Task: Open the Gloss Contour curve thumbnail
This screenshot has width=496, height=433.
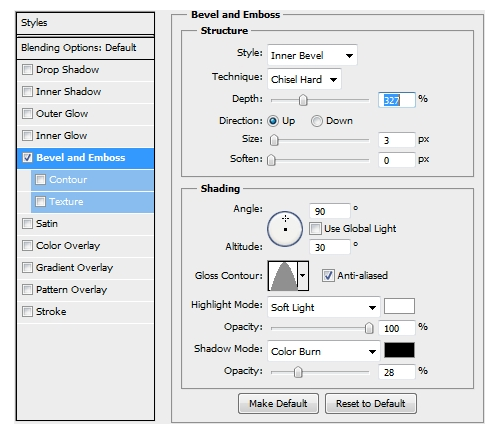Action: tap(283, 276)
